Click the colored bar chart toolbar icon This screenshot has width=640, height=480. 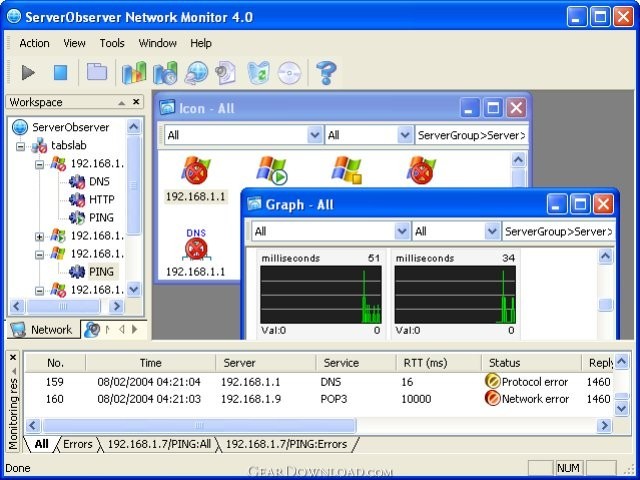134,73
